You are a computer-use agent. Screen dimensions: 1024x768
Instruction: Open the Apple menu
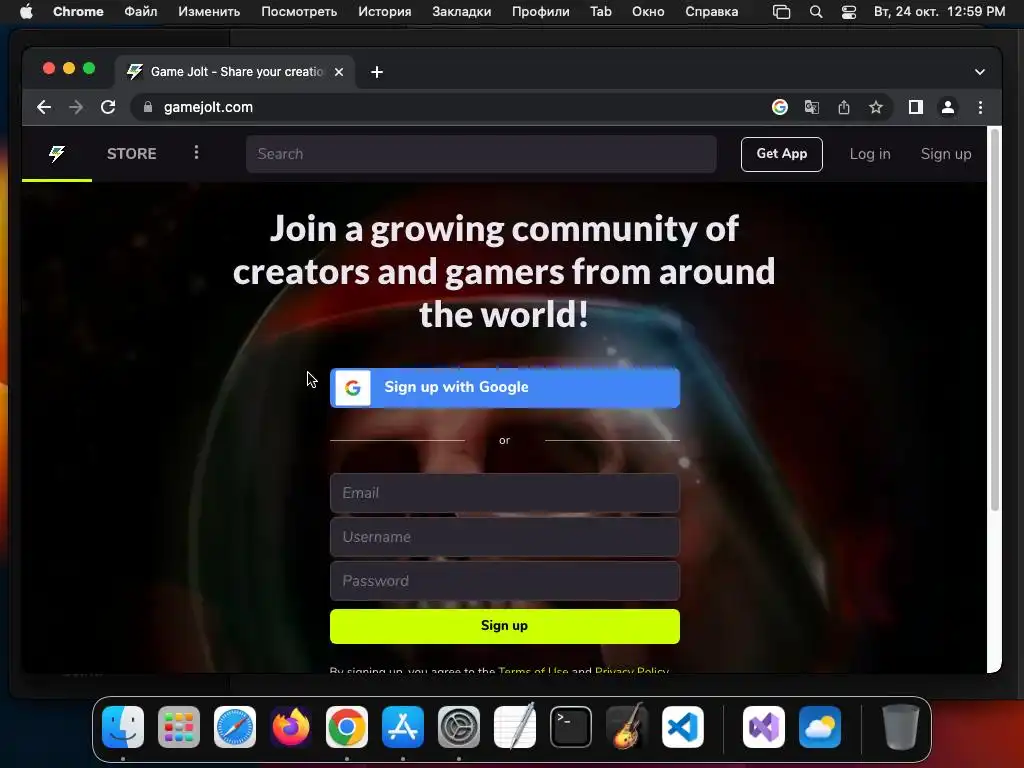(26, 12)
